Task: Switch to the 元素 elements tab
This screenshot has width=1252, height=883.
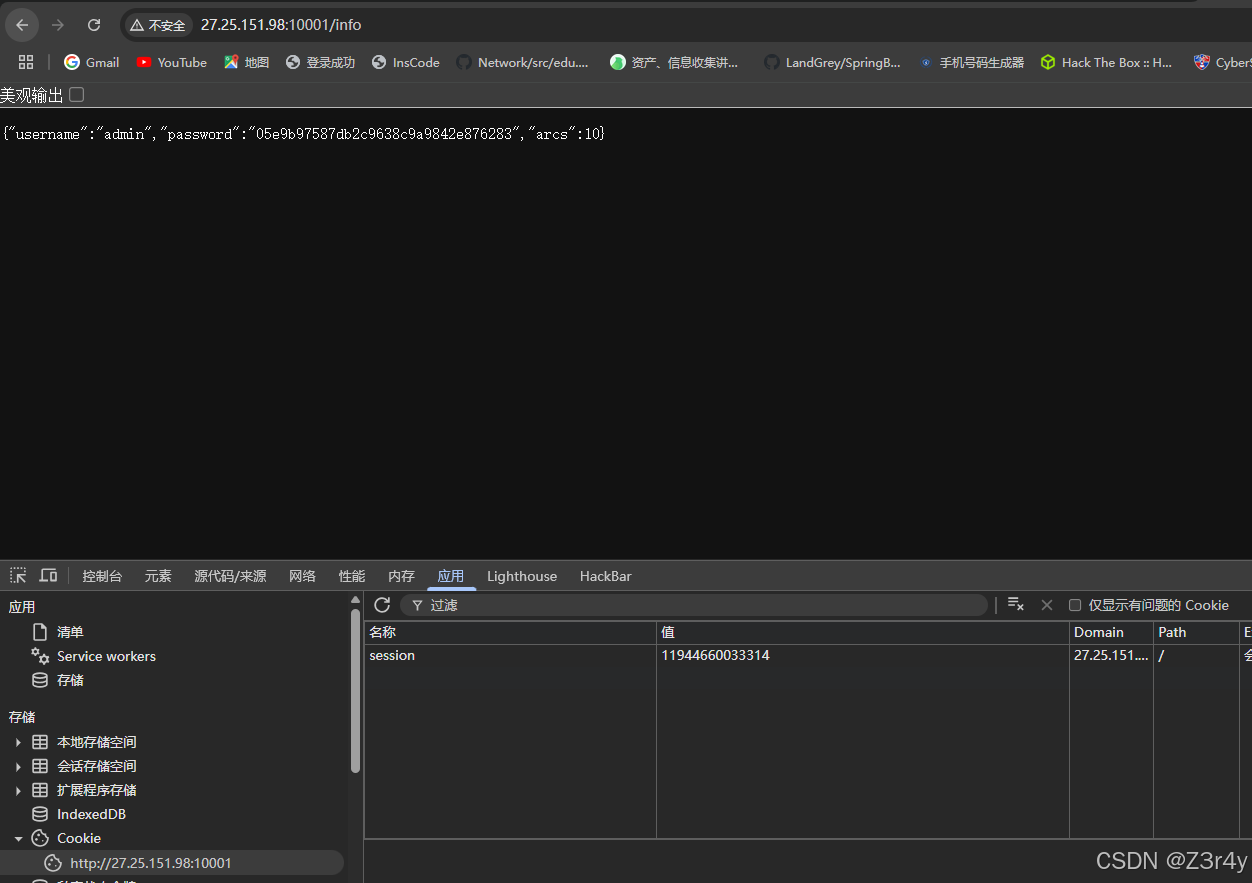Action: (158, 576)
